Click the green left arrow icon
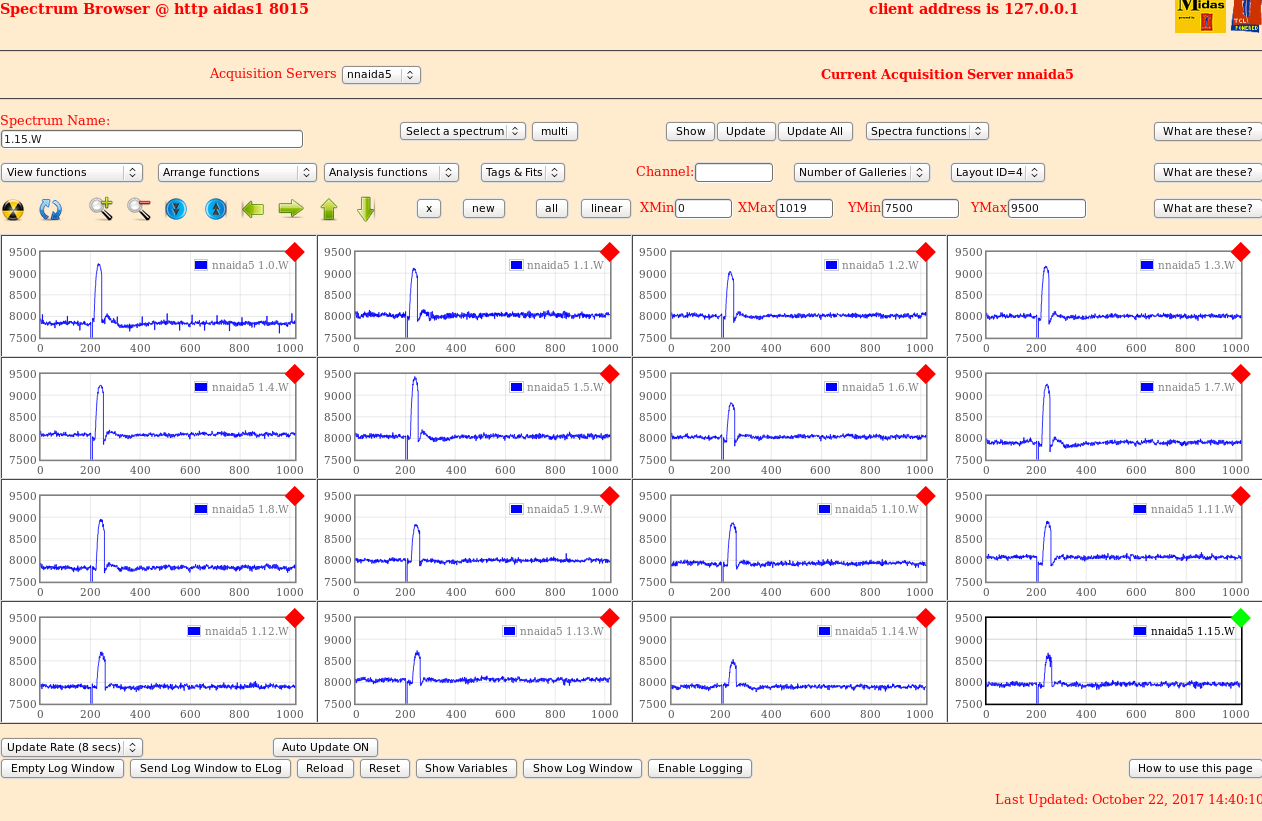The height and width of the screenshot is (821, 1262). tap(253, 209)
